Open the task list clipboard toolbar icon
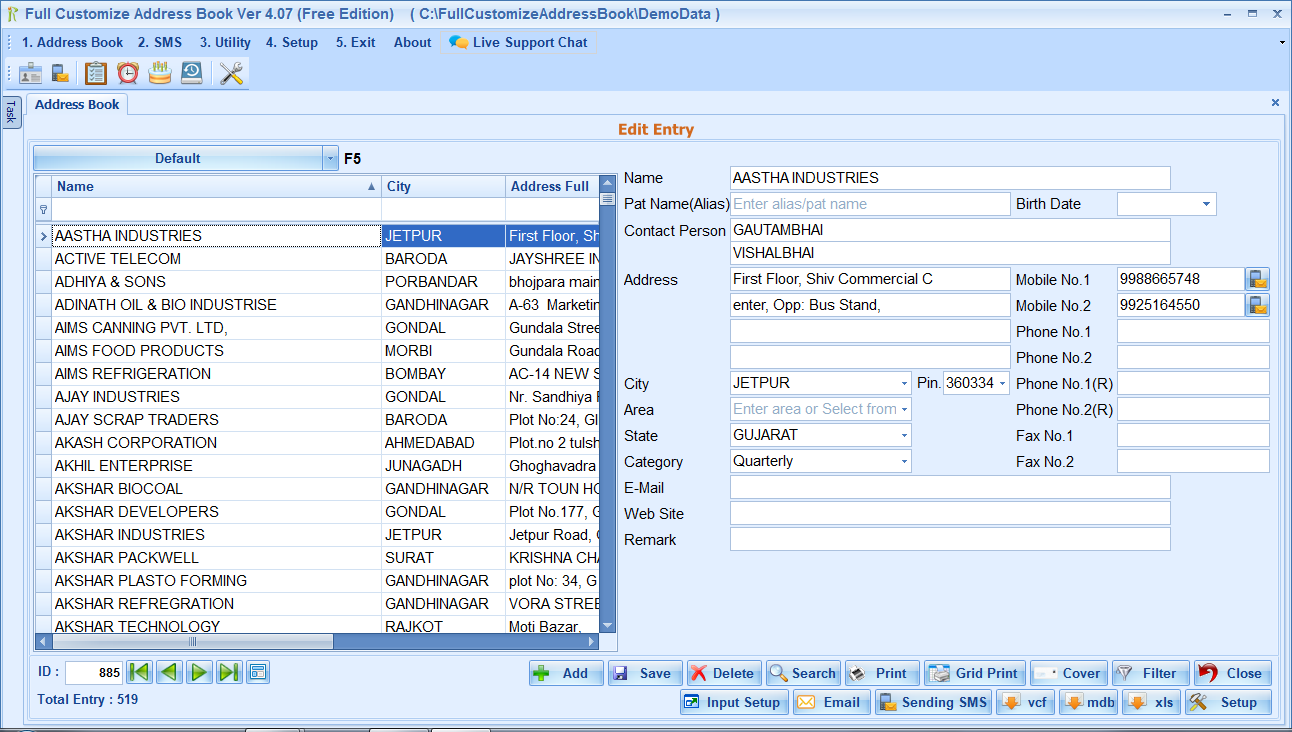1292x732 pixels. (x=95, y=72)
